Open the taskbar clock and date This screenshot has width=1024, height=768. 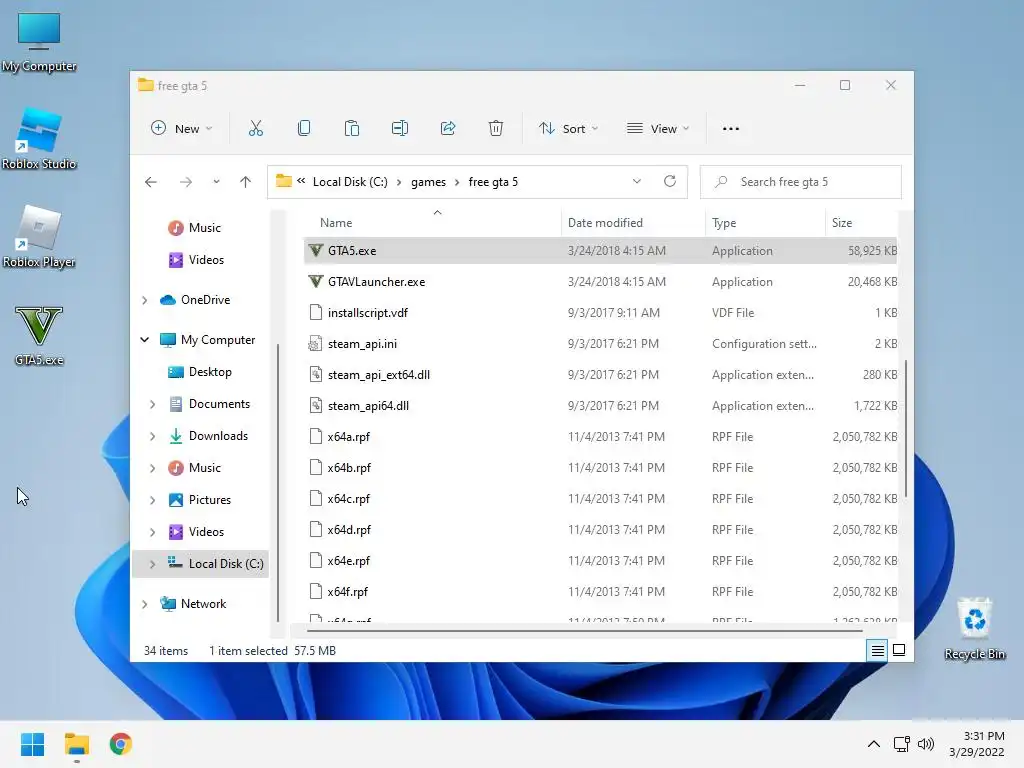[x=977, y=744]
